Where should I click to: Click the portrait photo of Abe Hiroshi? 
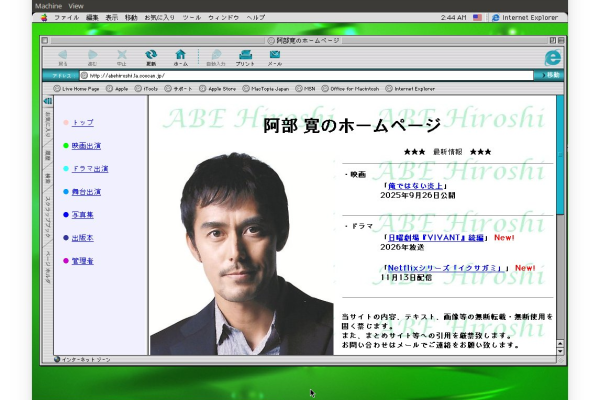[x=242, y=254]
